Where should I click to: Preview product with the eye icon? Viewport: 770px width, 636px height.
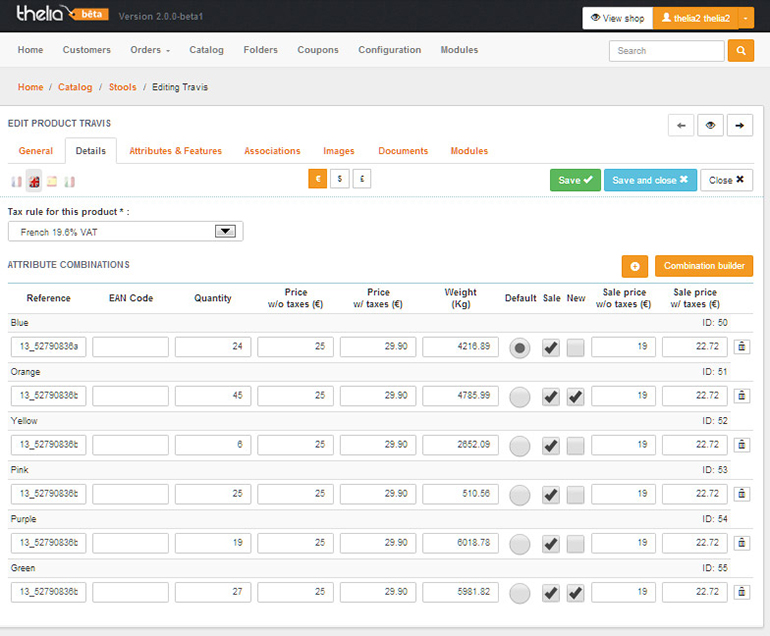click(x=711, y=125)
